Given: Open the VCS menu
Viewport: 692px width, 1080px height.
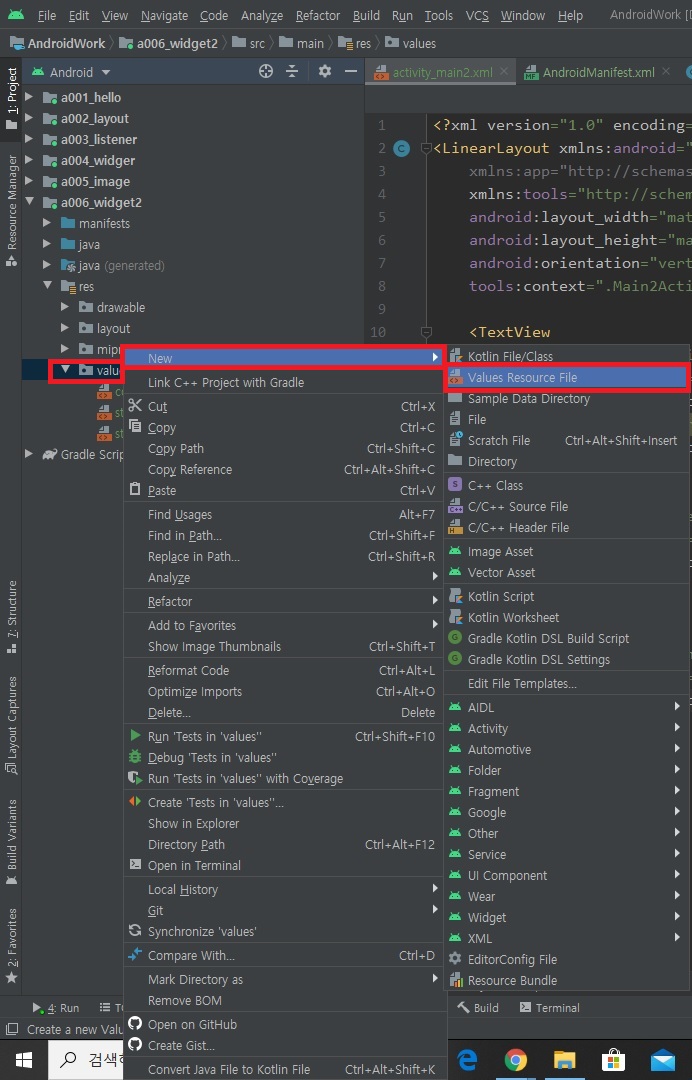Looking at the screenshot, I should point(477,15).
